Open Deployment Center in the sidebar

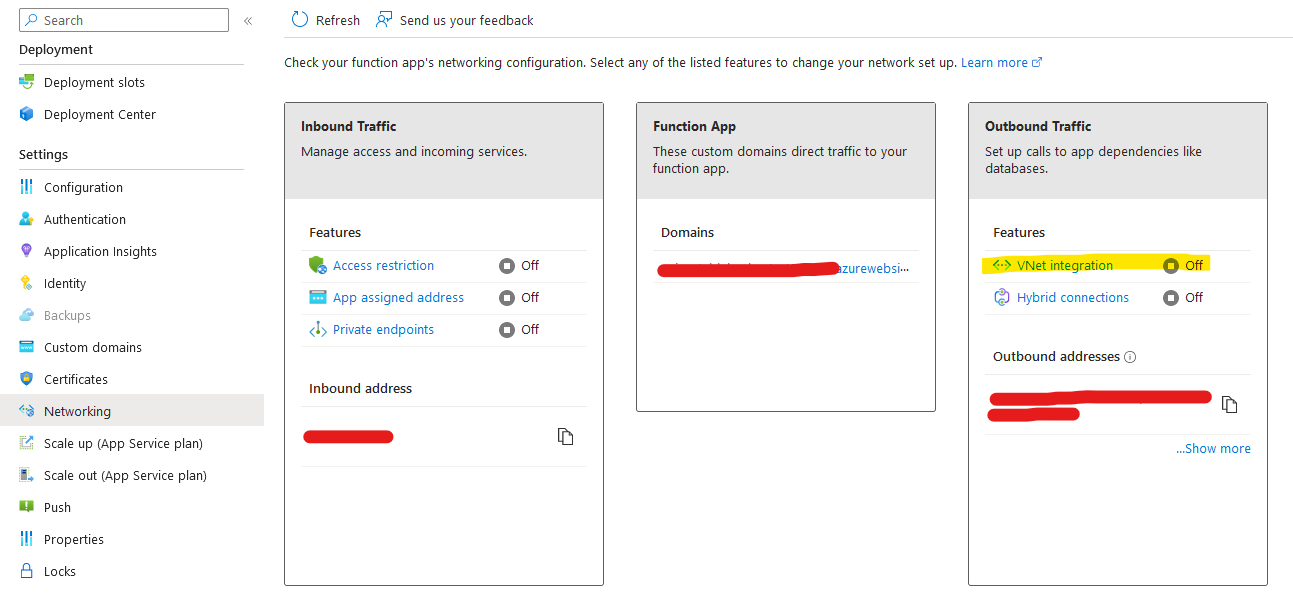99,114
